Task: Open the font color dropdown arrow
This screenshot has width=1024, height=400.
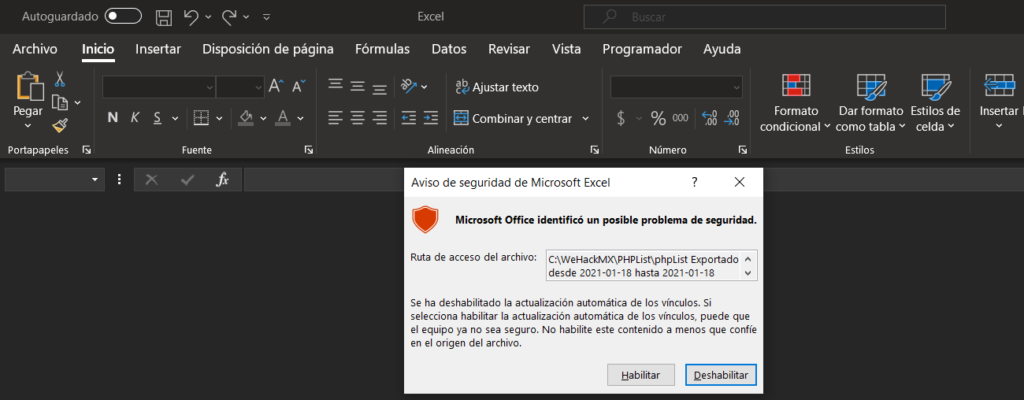Action: 300,119
